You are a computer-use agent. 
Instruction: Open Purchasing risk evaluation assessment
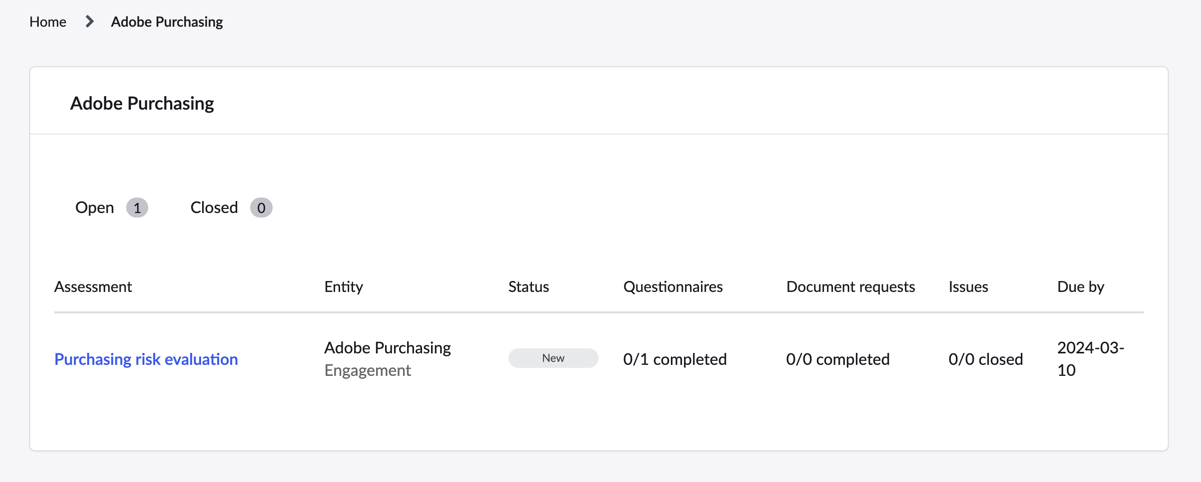[146, 359]
